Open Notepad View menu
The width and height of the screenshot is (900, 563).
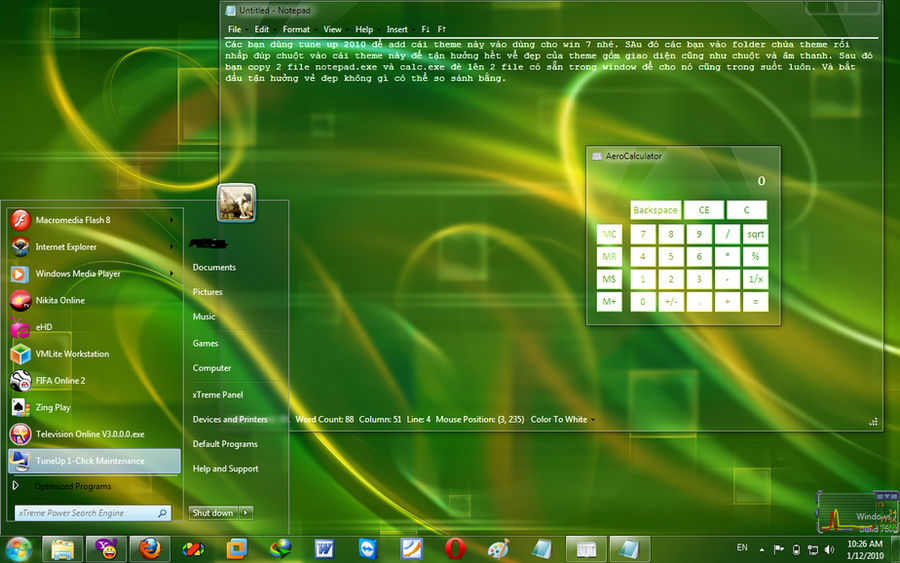pos(332,29)
